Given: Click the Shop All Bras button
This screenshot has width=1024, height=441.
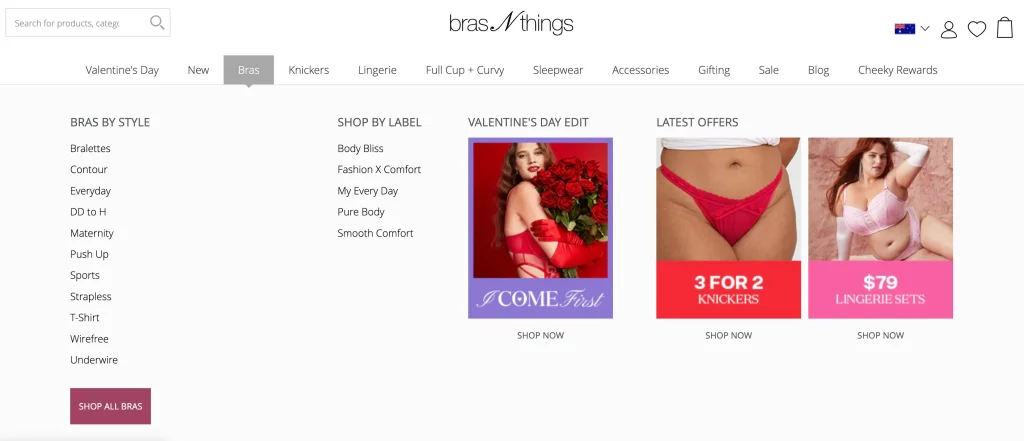Looking at the screenshot, I should (x=110, y=406).
